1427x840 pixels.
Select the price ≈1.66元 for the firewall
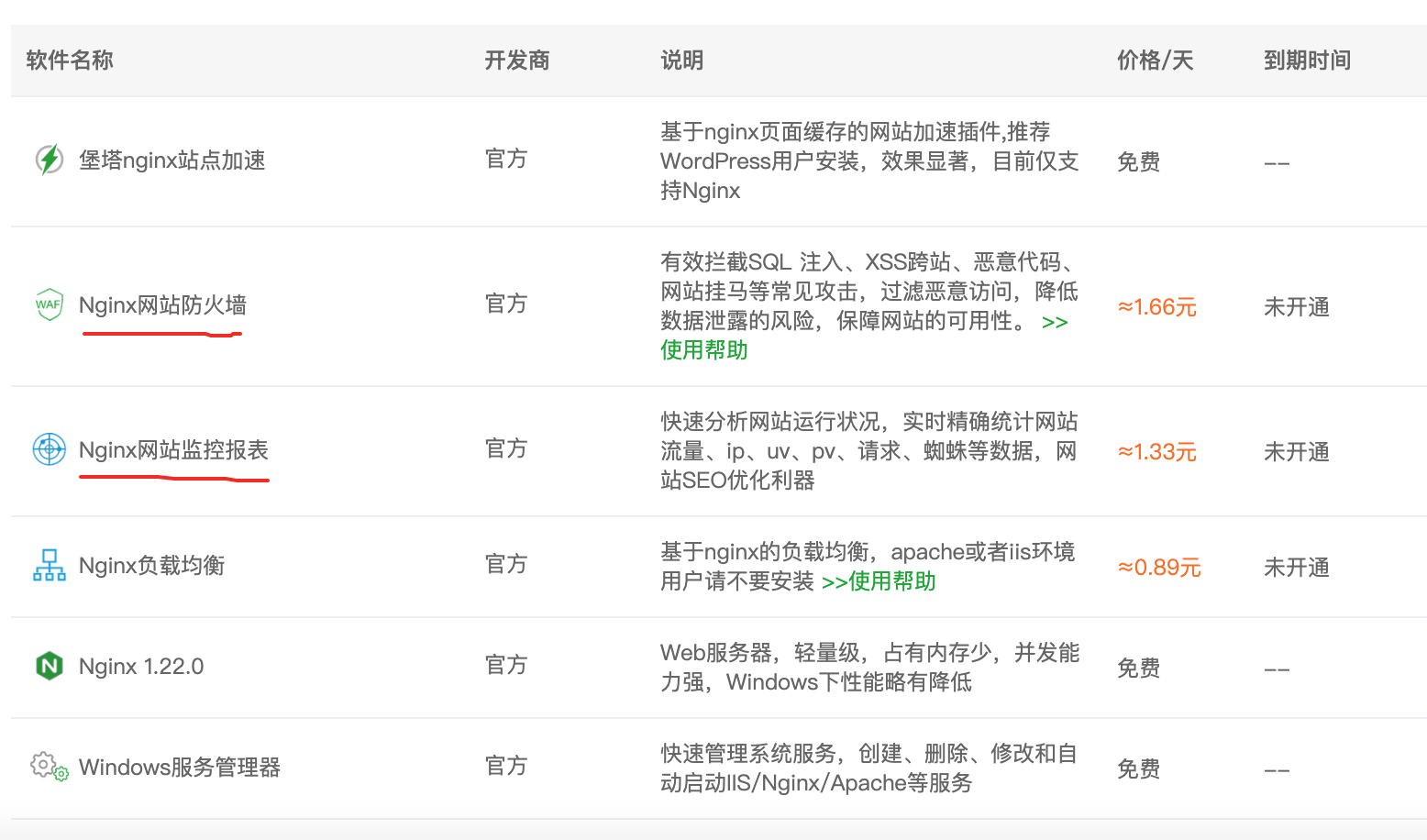pyautogui.click(x=1156, y=308)
